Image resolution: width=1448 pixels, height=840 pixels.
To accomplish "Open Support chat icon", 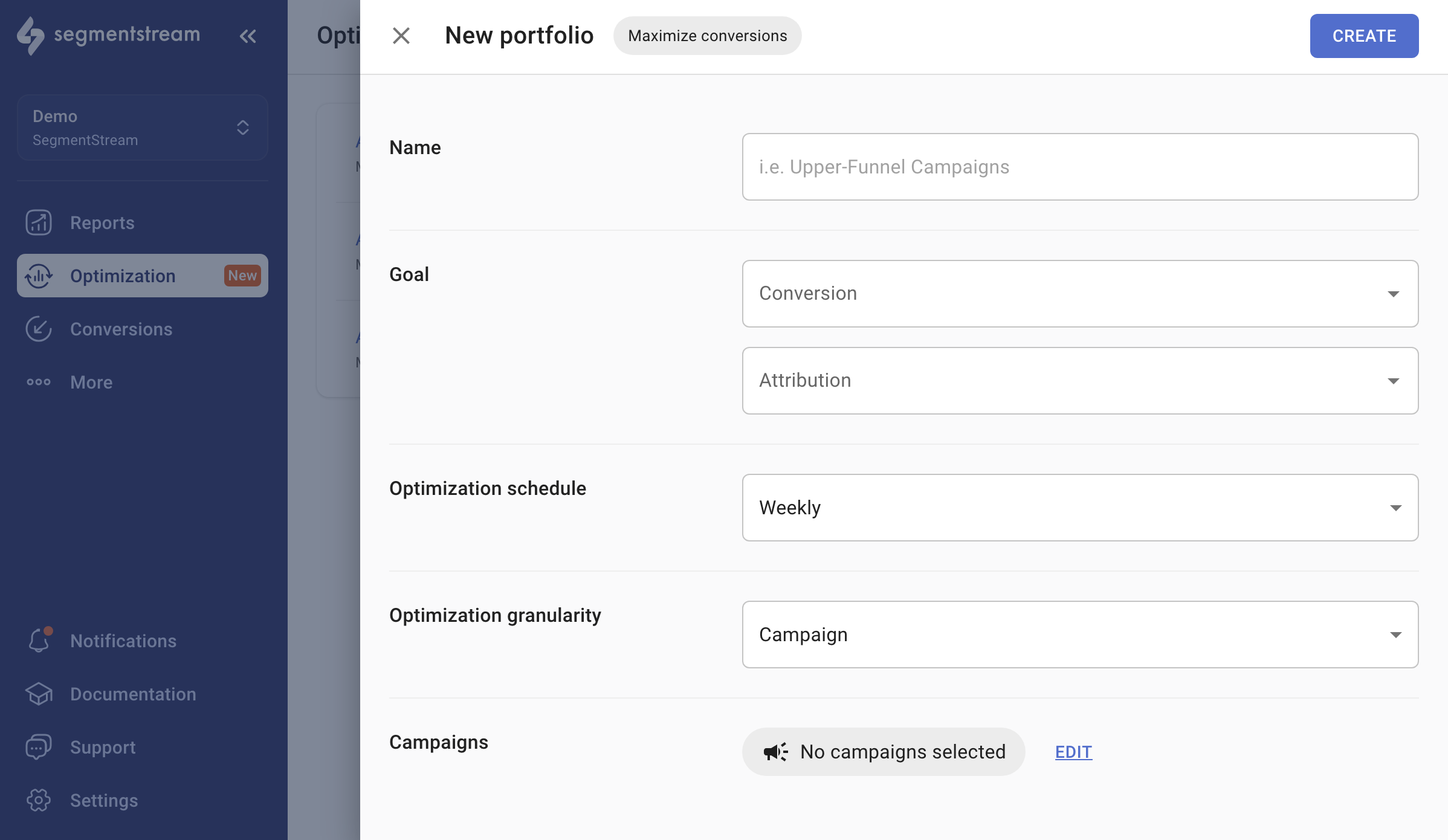I will tap(37, 747).
